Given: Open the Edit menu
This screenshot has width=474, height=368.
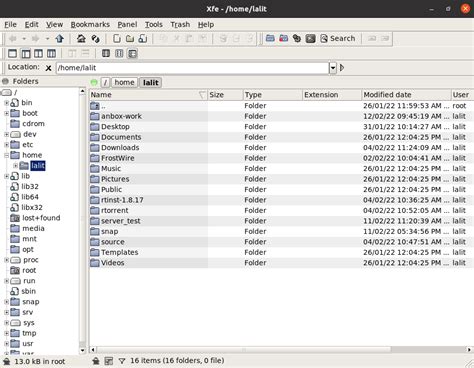Looking at the screenshot, I should pos(32,25).
